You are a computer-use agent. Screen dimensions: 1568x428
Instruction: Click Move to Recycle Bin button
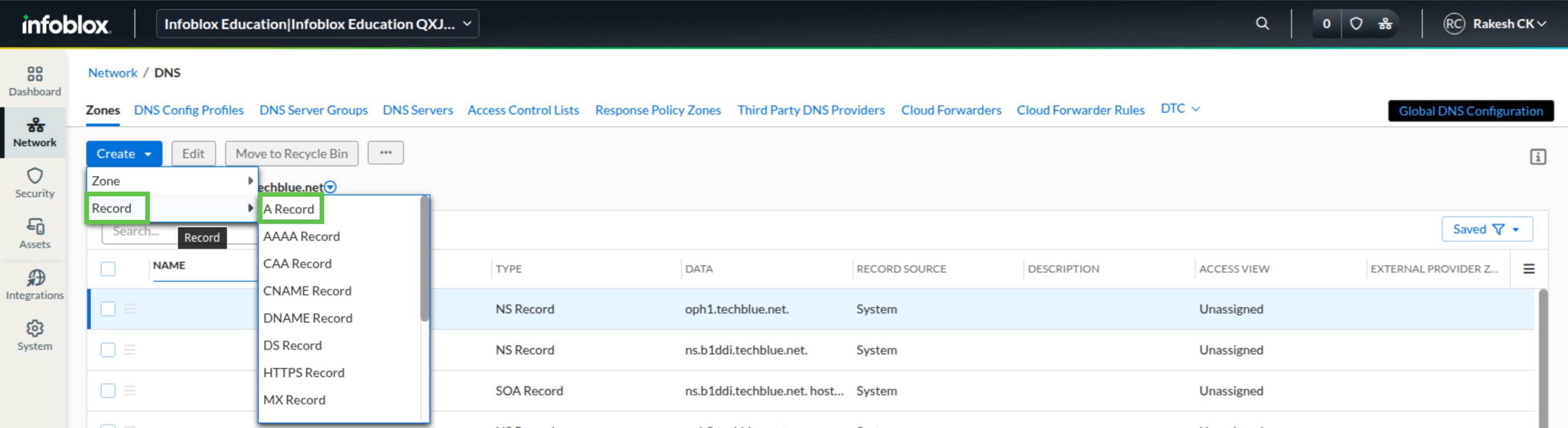point(291,154)
